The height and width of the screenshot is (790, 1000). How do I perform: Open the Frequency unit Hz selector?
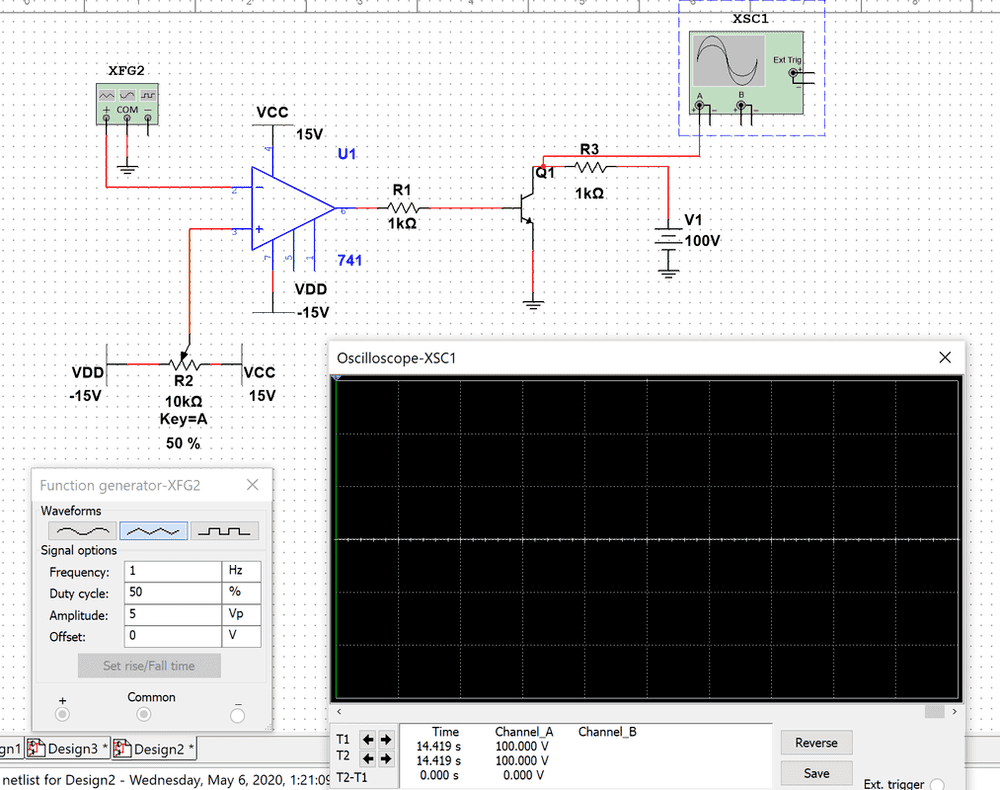tap(241, 572)
